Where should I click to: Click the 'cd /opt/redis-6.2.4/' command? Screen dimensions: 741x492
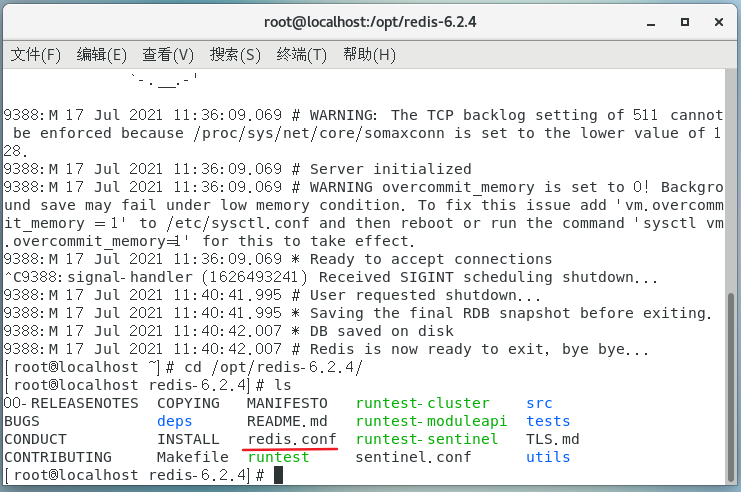coord(274,367)
